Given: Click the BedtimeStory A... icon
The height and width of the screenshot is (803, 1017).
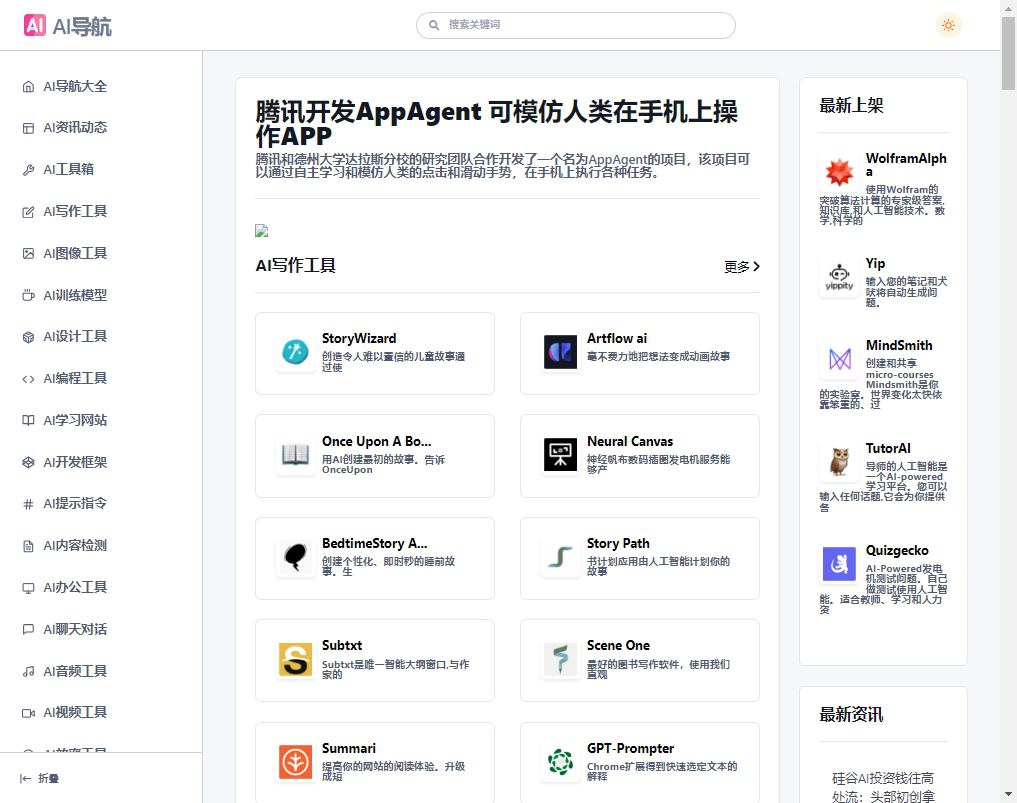Looking at the screenshot, I should click(x=295, y=557).
